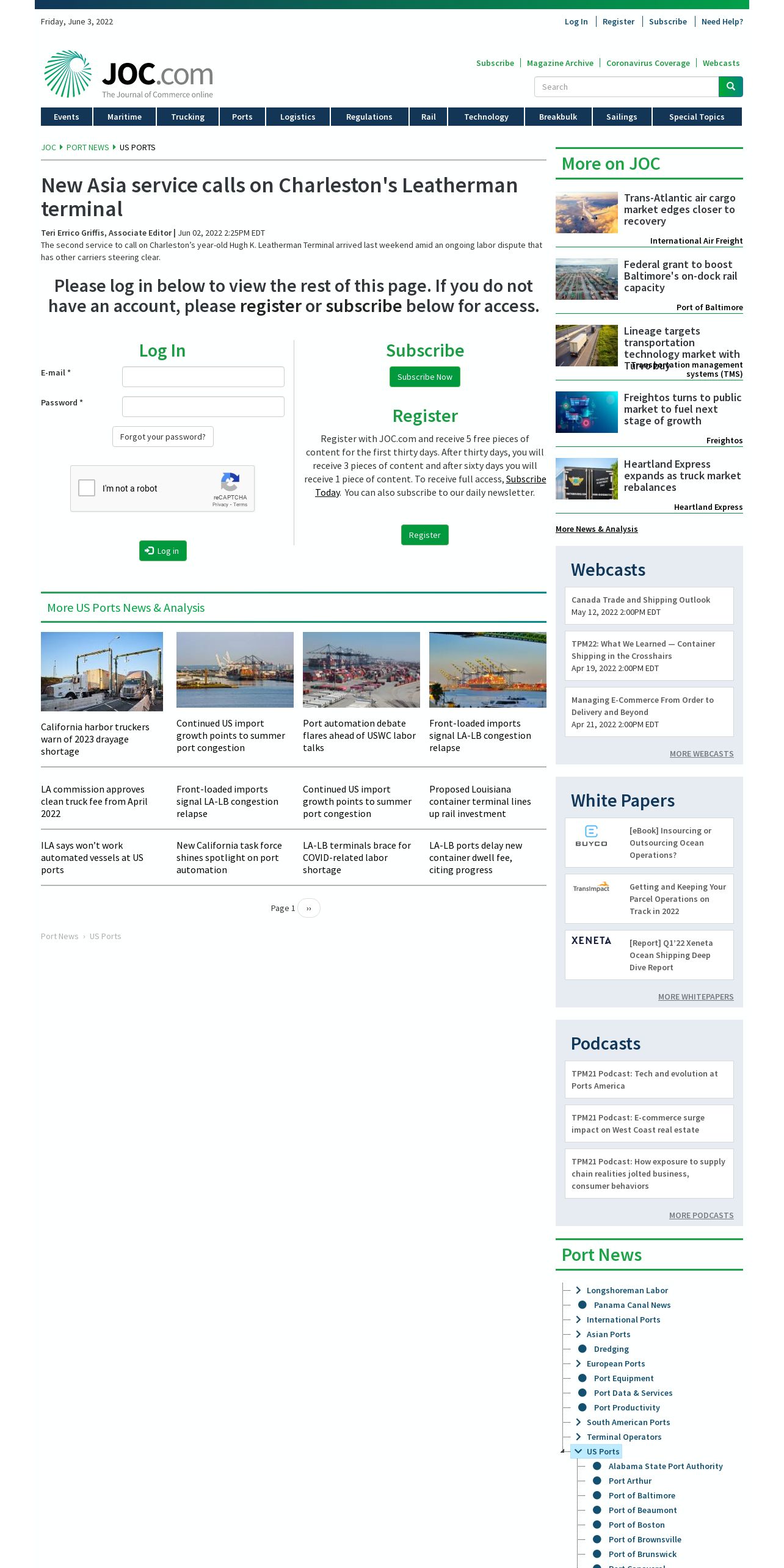Click the Webcasts link in header
784x1568 pixels.
pyautogui.click(x=721, y=63)
